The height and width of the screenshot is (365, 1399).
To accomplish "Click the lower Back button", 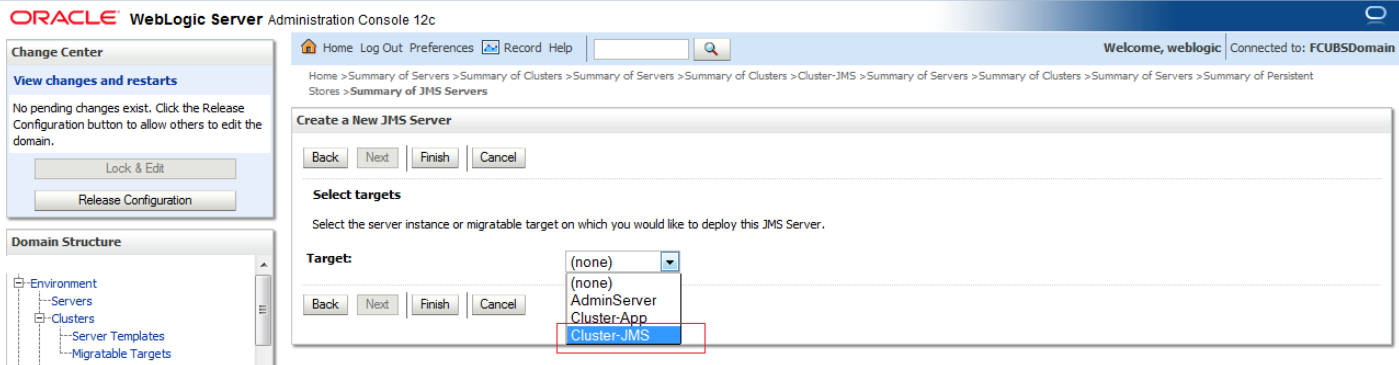I will [325, 304].
